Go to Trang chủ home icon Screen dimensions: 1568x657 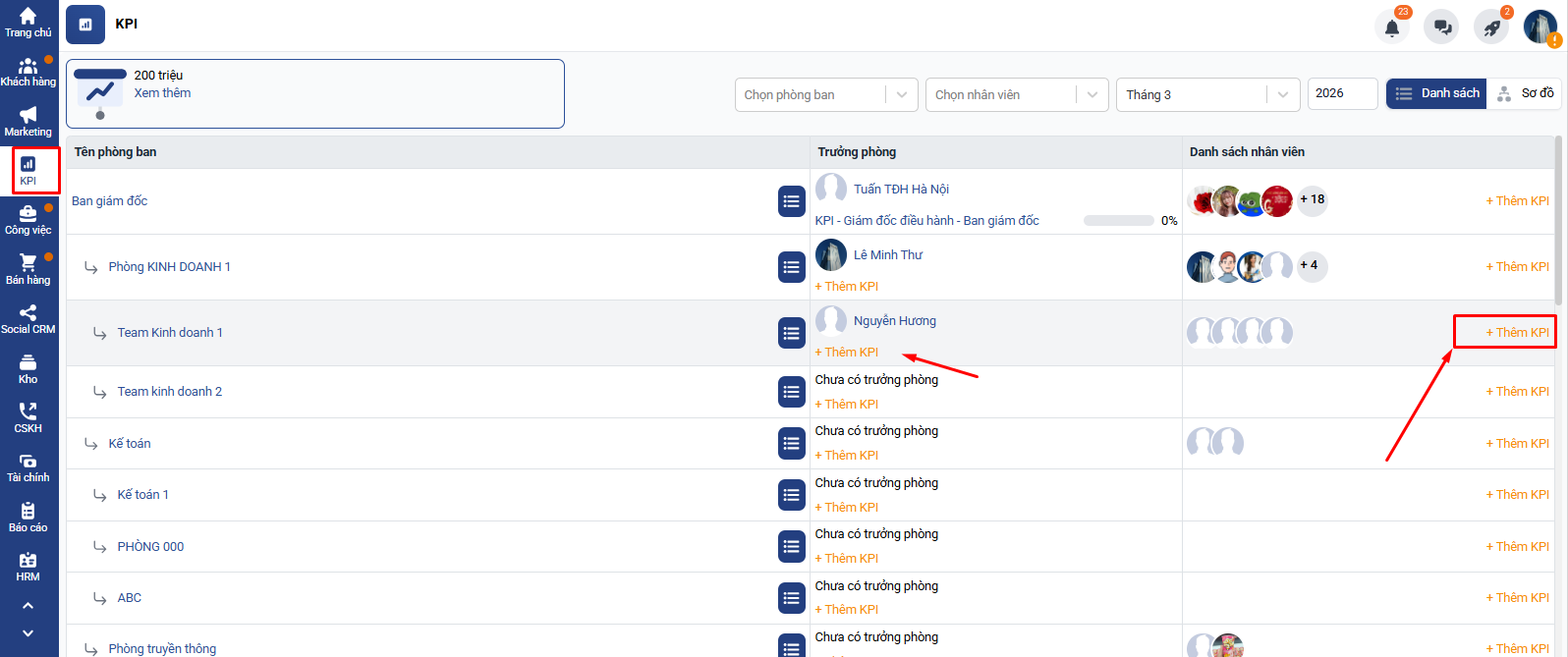(28, 23)
